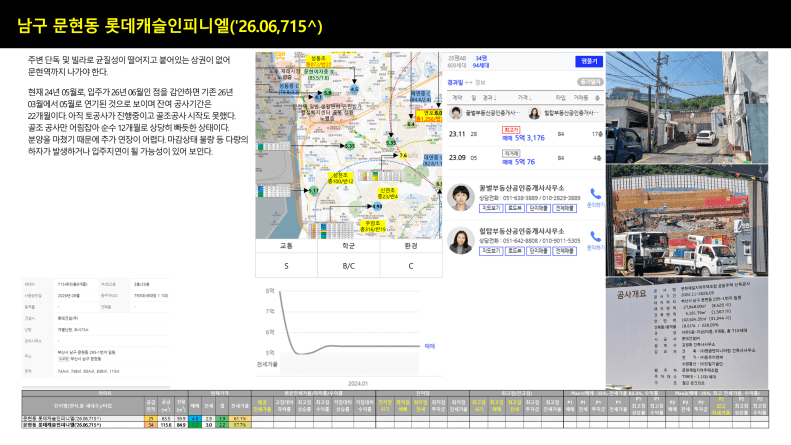Click 전체매물 under 힐탑부동산 office
Image resolution: width=791 pixels, height=445 pixels.
(564, 251)
